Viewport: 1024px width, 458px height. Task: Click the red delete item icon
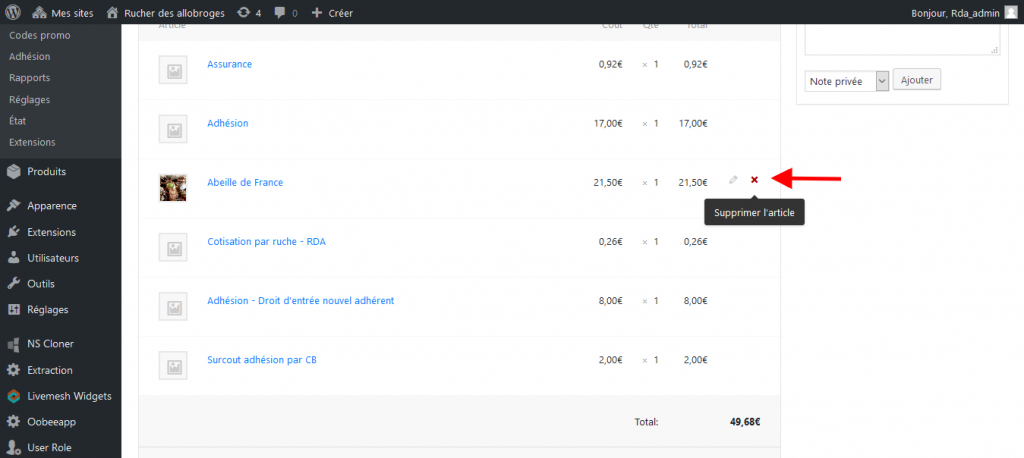point(754,180)
